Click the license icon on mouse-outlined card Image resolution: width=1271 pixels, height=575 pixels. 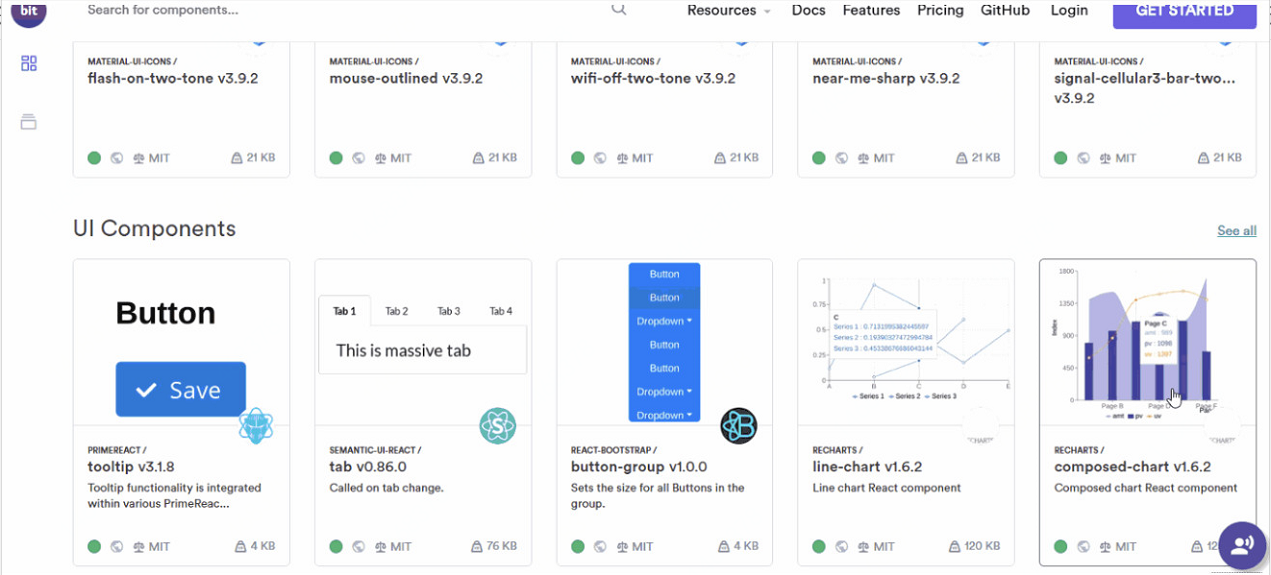pyautogui.click(x=381, y=158)
